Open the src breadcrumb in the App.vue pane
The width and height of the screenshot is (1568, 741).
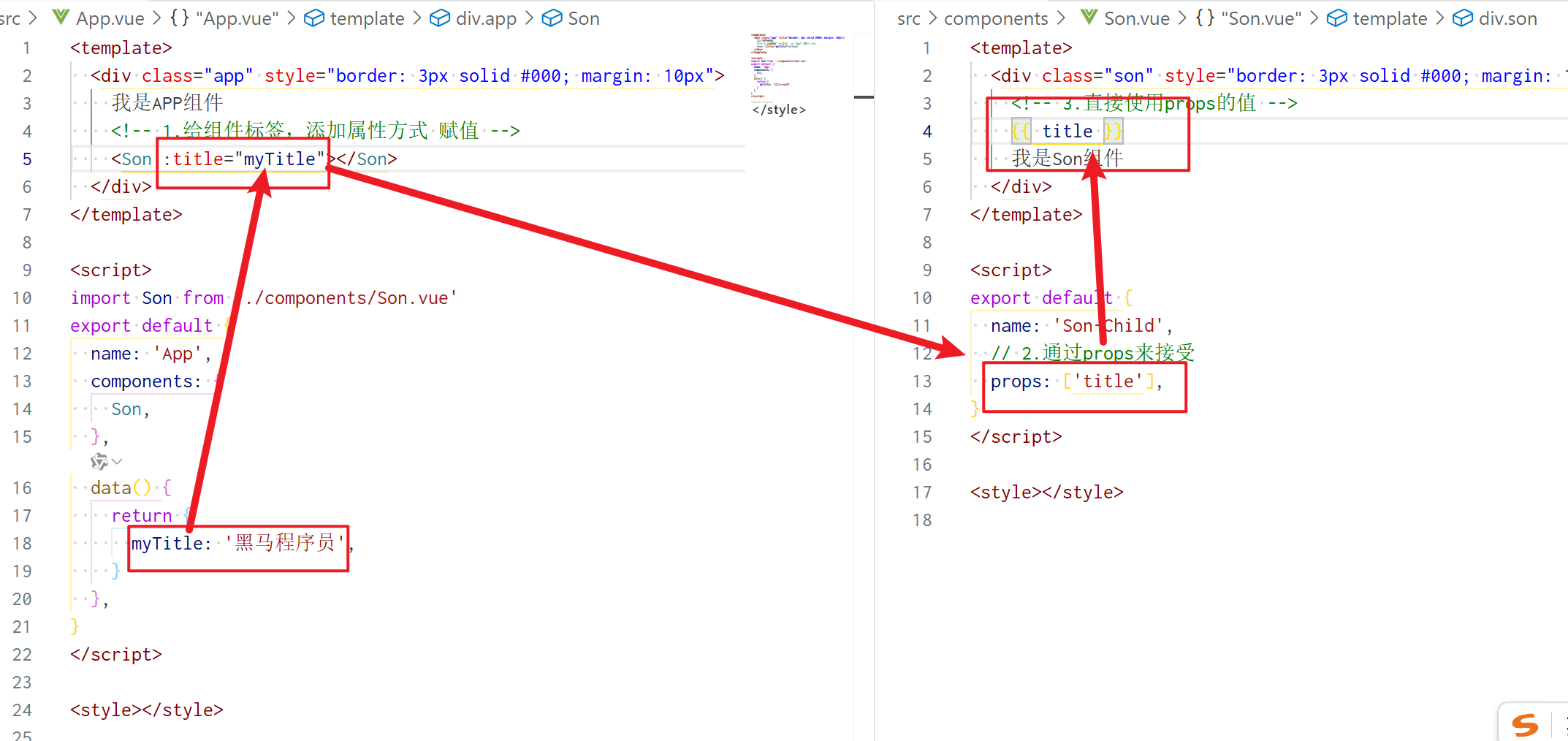pyautogui.click(x=10, y=18)
